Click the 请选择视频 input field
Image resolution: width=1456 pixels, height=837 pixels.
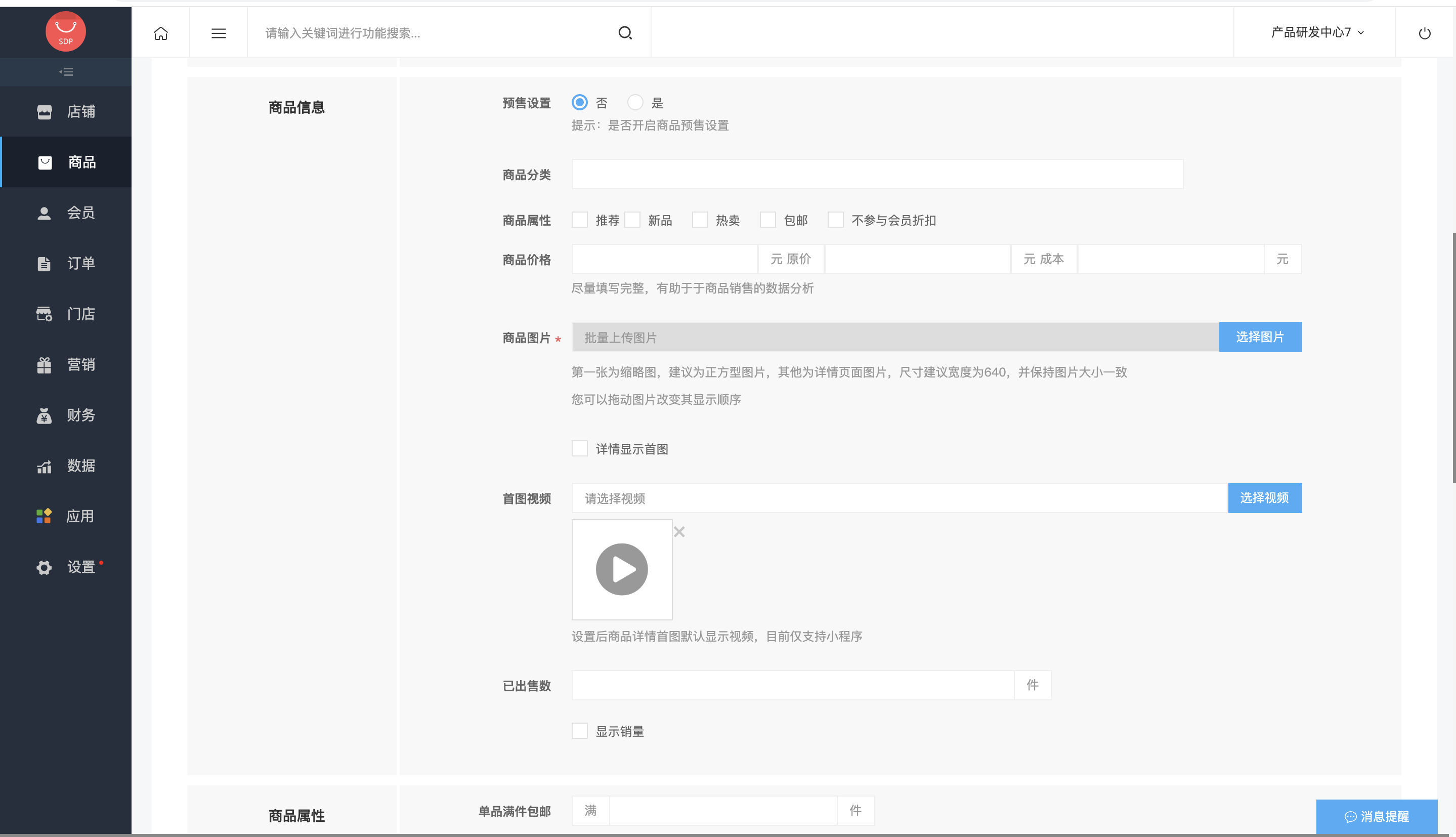pos(900,498)
